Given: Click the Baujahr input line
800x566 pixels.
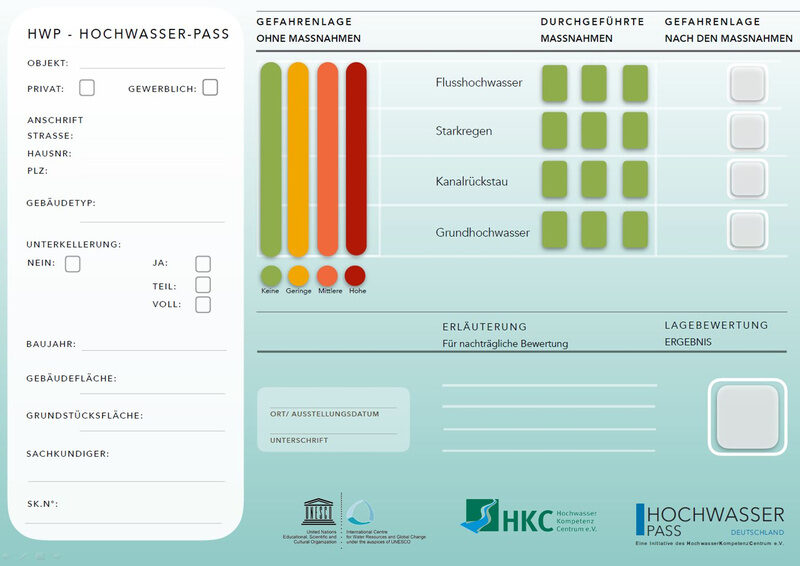Looking at the screenshot, I should point(153,345).
